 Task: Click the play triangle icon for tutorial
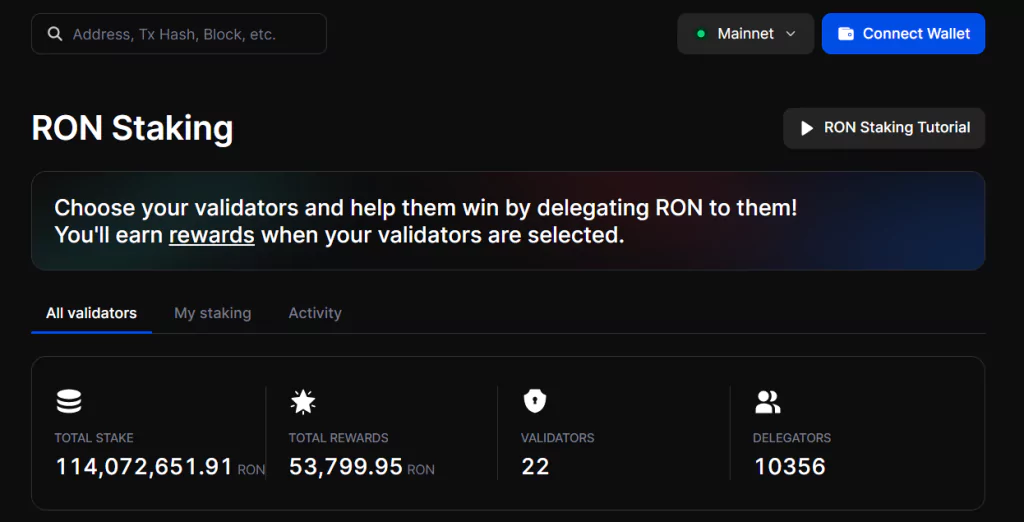coord(807,128)
